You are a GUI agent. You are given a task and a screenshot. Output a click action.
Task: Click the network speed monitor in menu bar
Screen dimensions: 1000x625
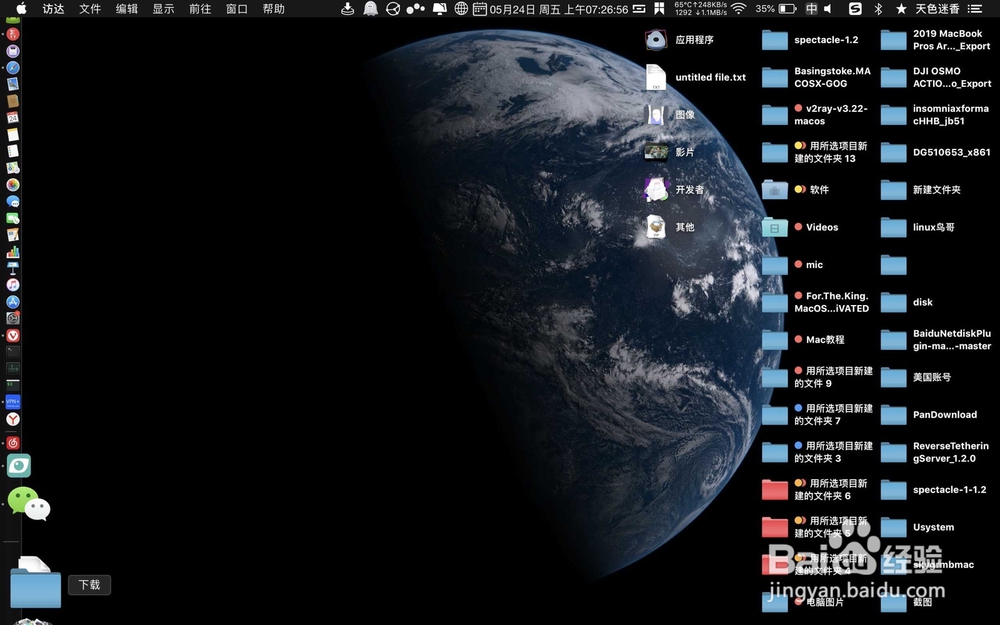point(700,8)
